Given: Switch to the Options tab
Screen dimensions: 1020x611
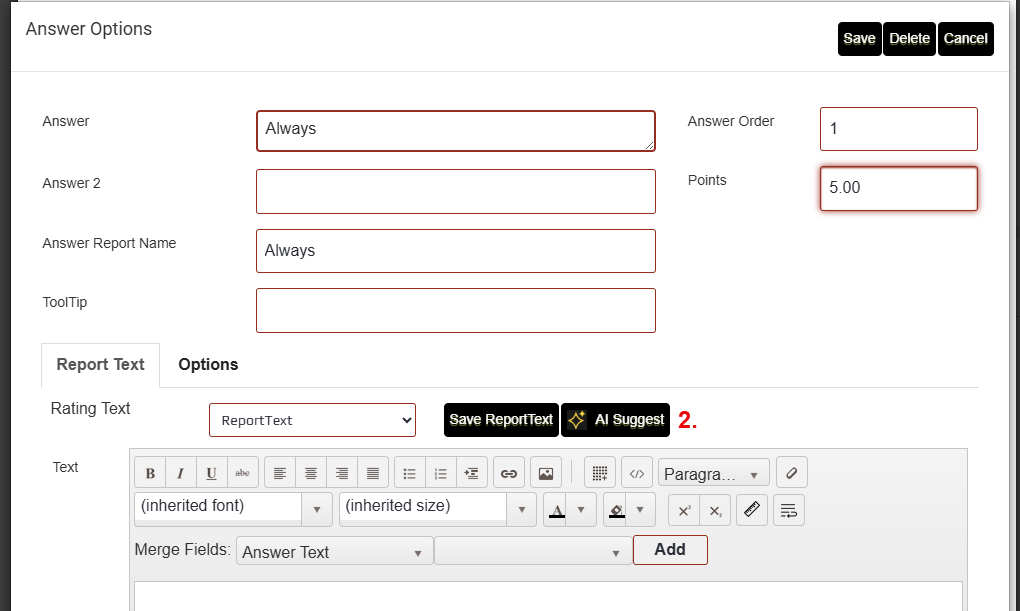Looking at the screenshot, I should click(208, 364).
